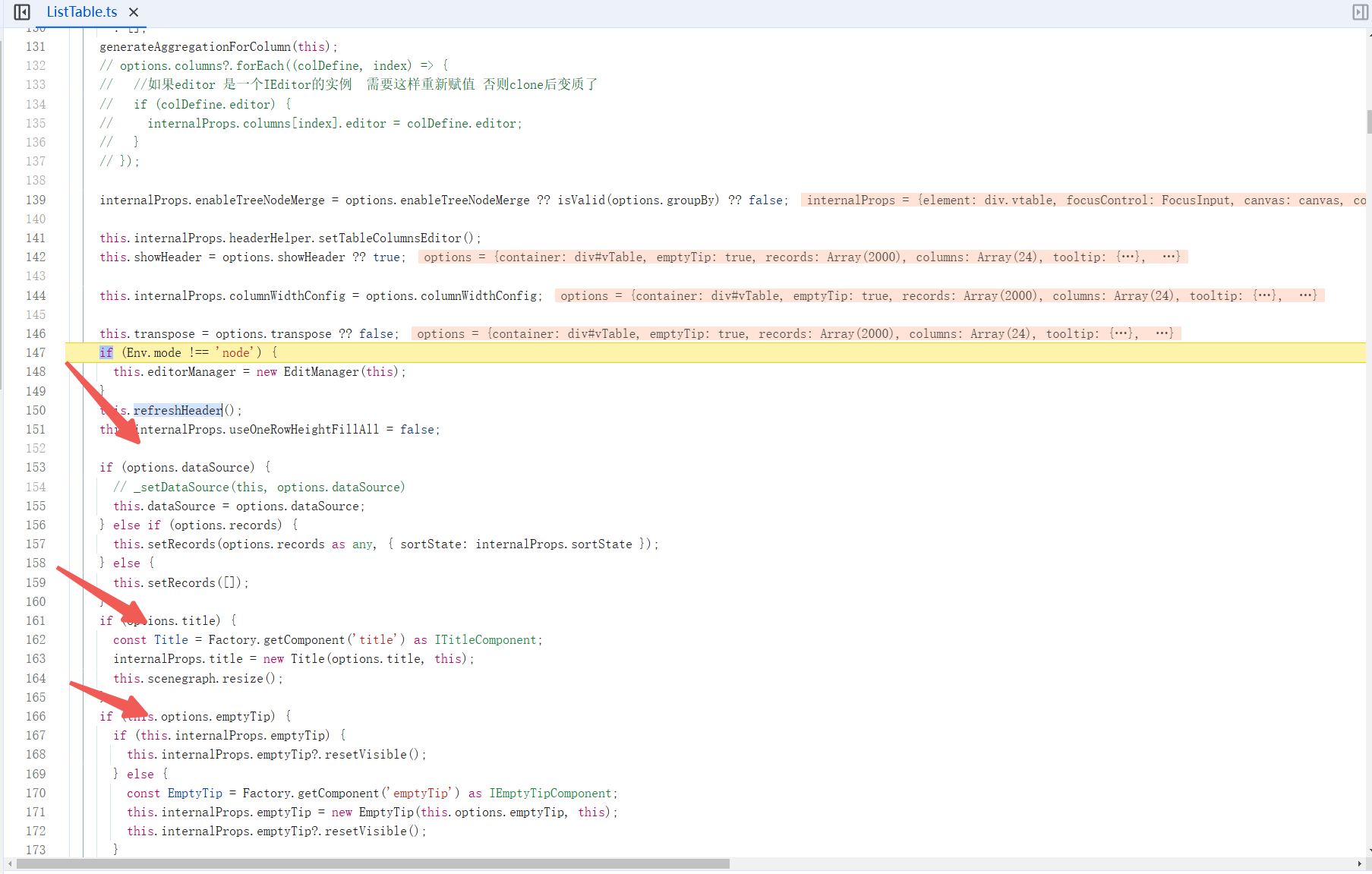The height and width of the screenshot is (874, 1372).
Task: Click 'IEmptyTipComponent' type in the code
Action: click(x=550, y=793)
